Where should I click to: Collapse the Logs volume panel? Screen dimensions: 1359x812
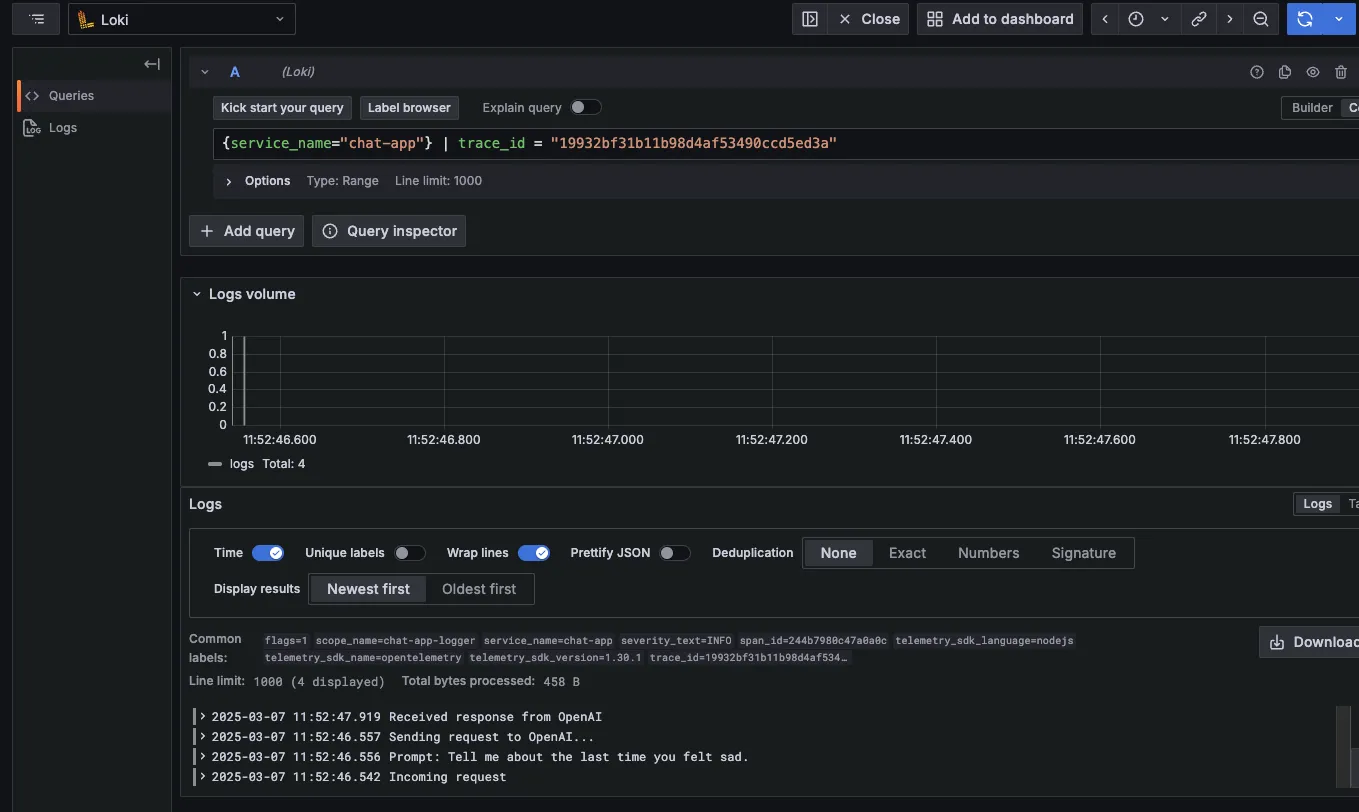click(x=196, y=294)
